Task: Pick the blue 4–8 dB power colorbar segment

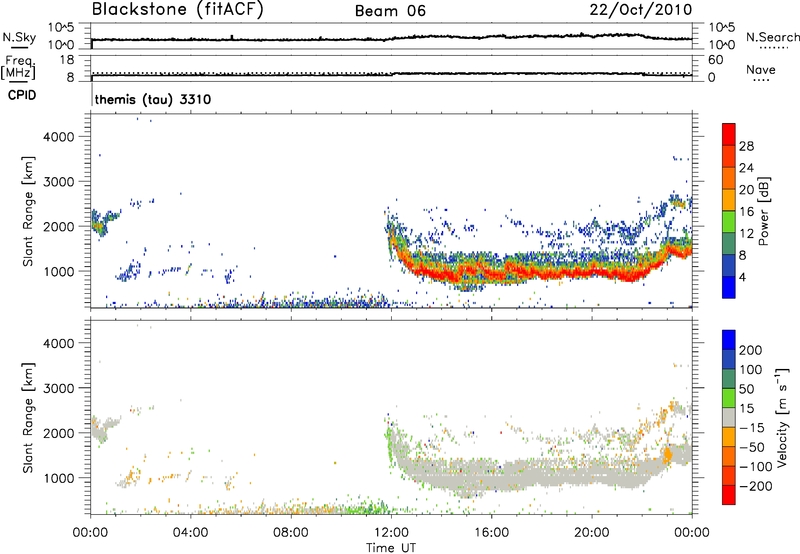Action: pos(729,265)
